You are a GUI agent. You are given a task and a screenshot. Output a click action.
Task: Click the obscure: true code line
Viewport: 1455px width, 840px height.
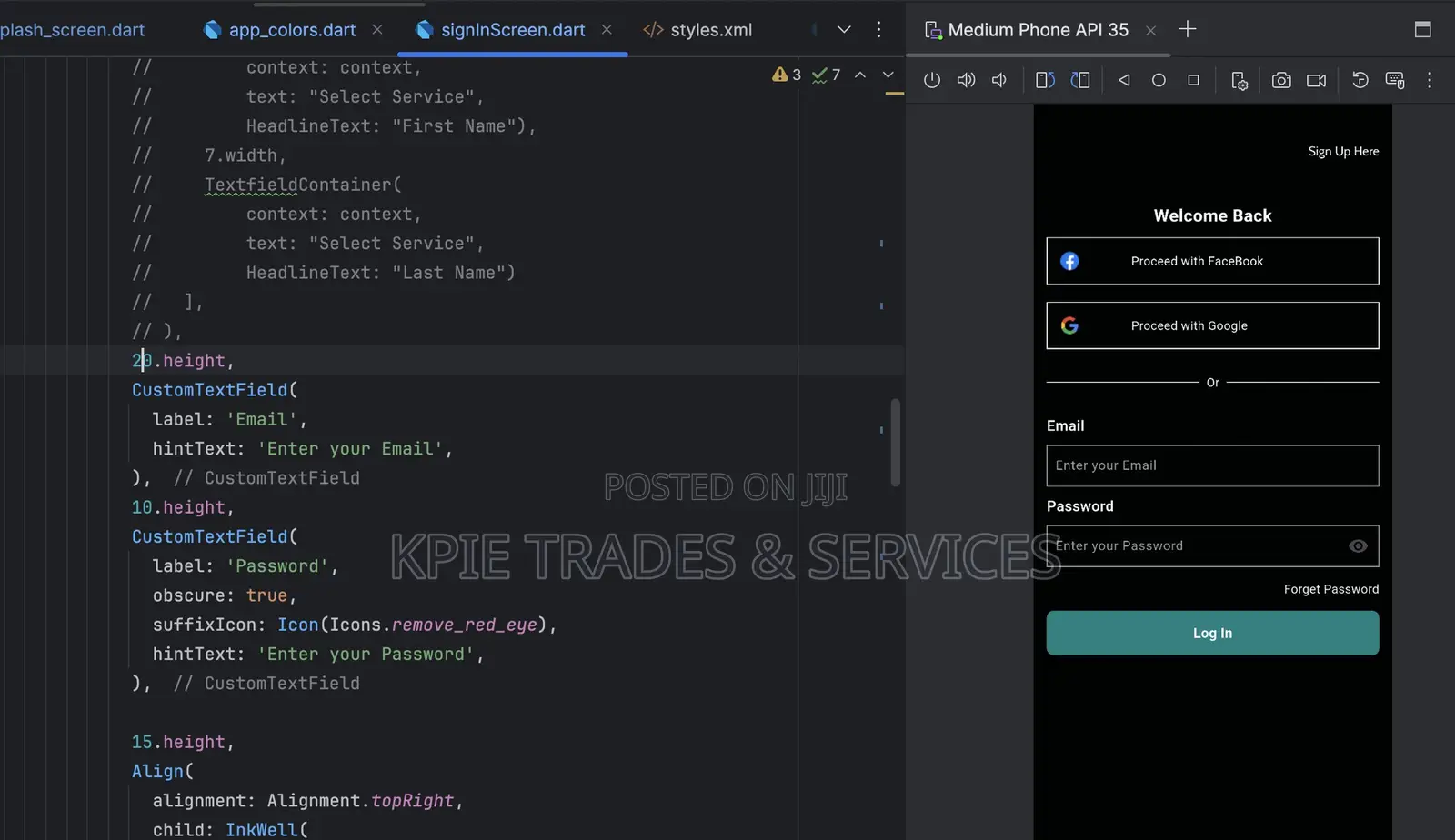[x=225, y=595]
